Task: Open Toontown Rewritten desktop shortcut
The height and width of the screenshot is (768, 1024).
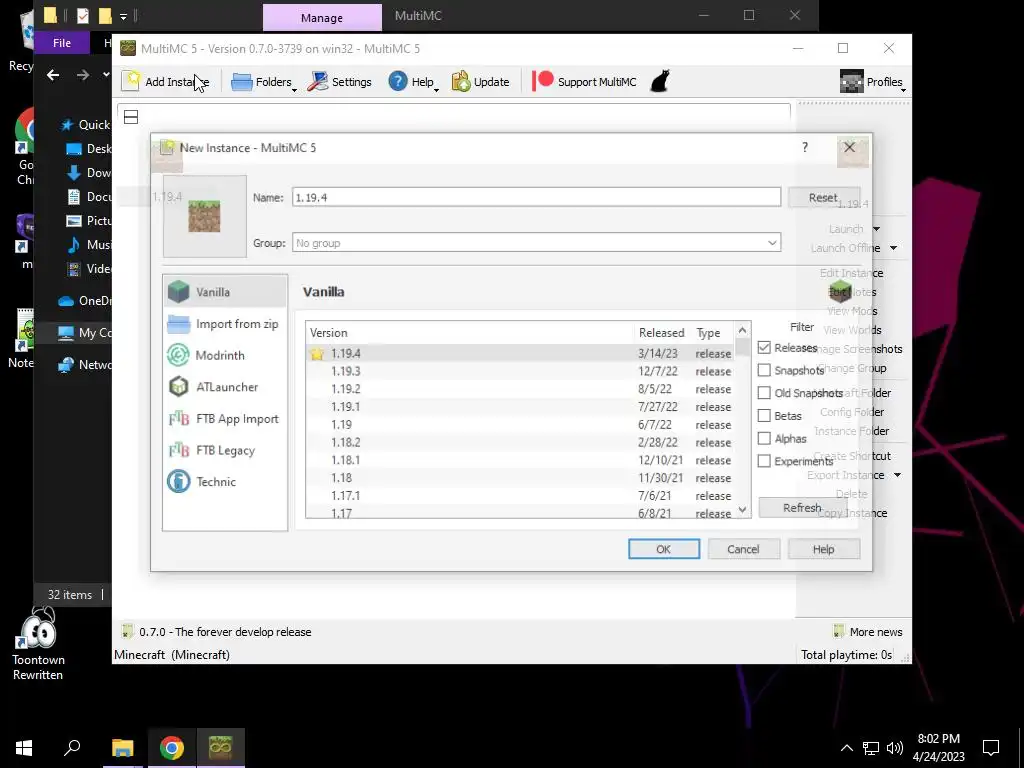Action: 39,645
